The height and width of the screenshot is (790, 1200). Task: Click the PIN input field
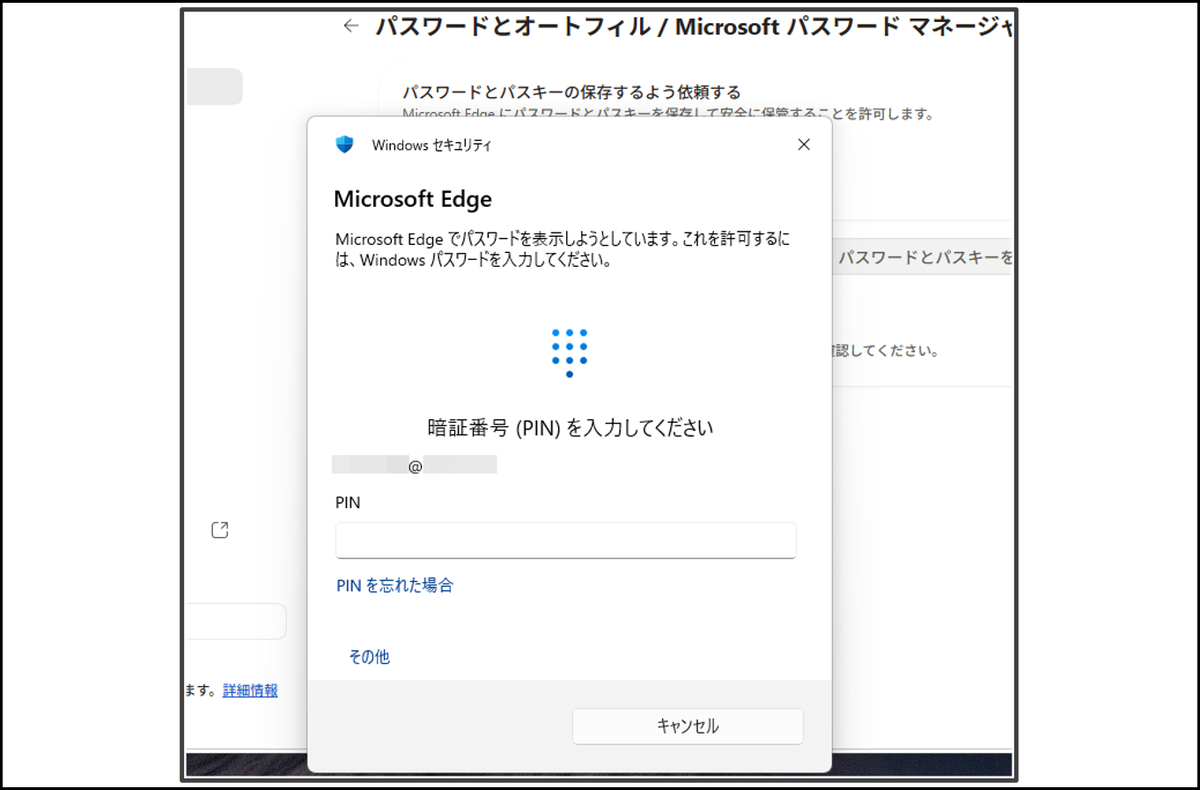(566, 540)
